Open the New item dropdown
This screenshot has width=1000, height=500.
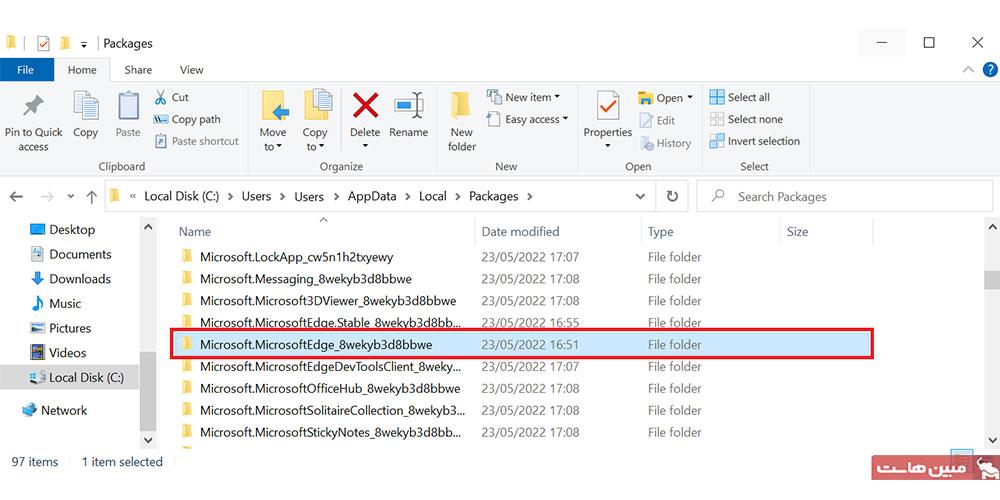point(523,97)
